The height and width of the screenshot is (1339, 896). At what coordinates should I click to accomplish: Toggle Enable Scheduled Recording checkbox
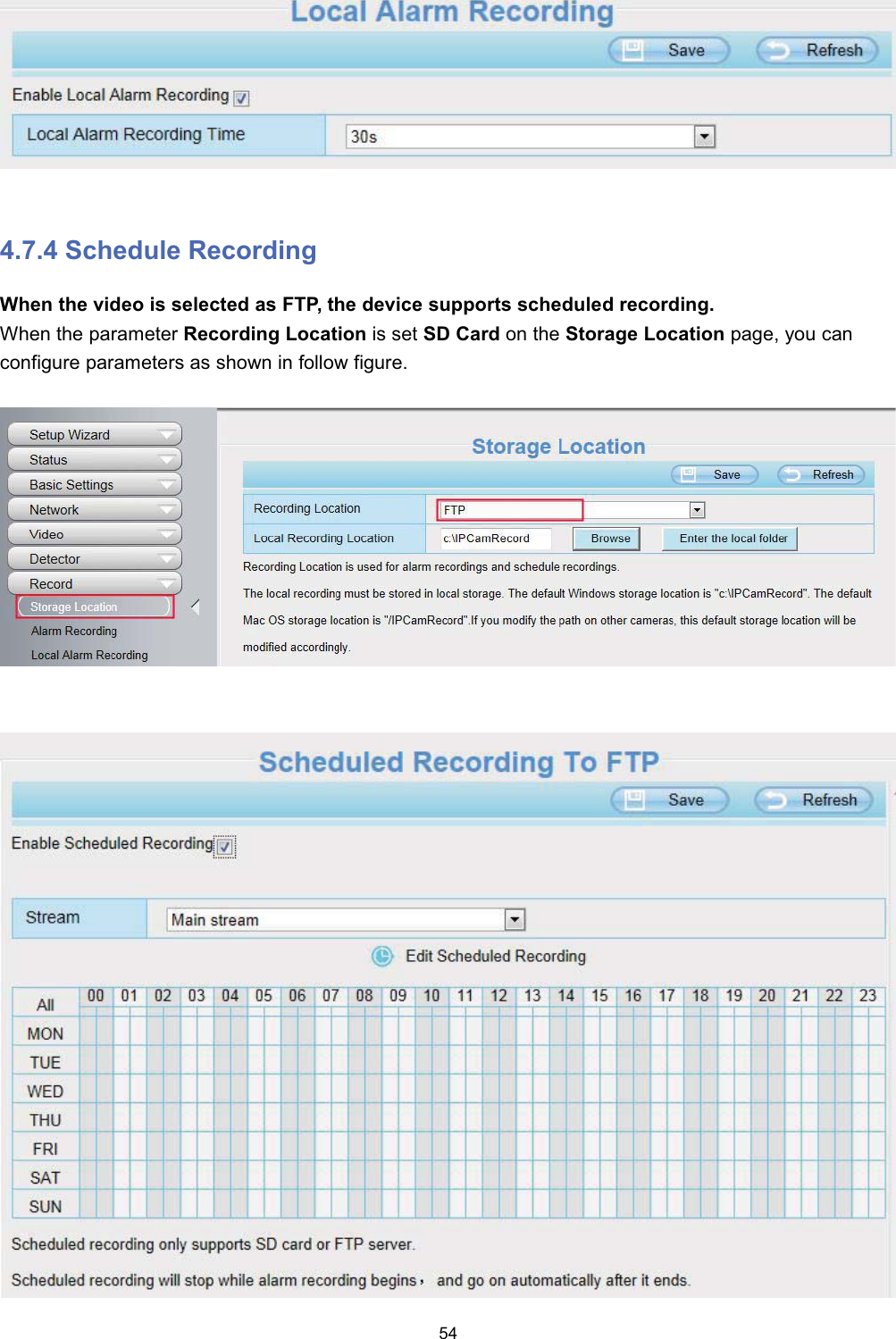(x=226, y=846)
